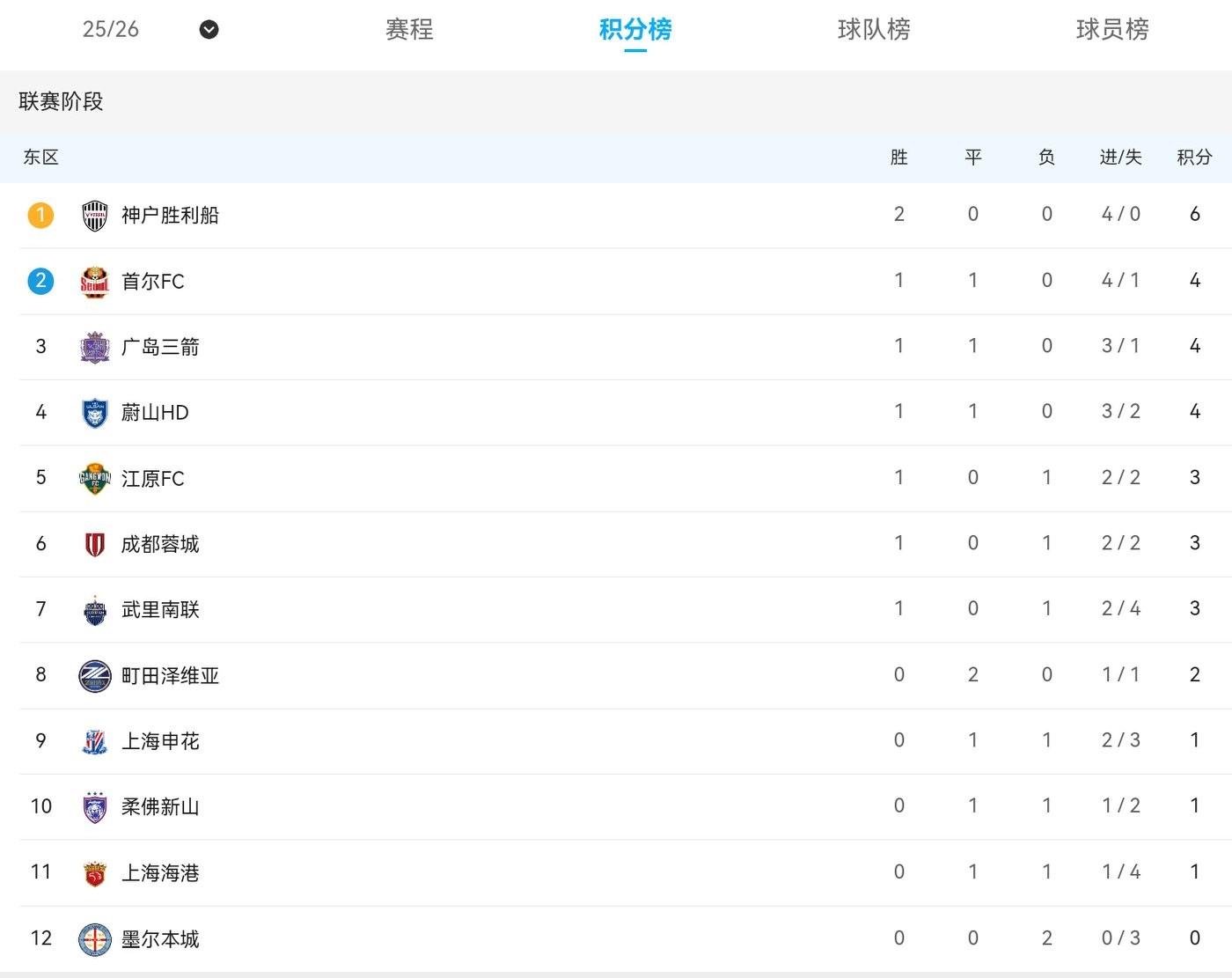1232x978 pixels.
Task: Click the Vissel Kobe team crest icon
Action: pos(94,216)
